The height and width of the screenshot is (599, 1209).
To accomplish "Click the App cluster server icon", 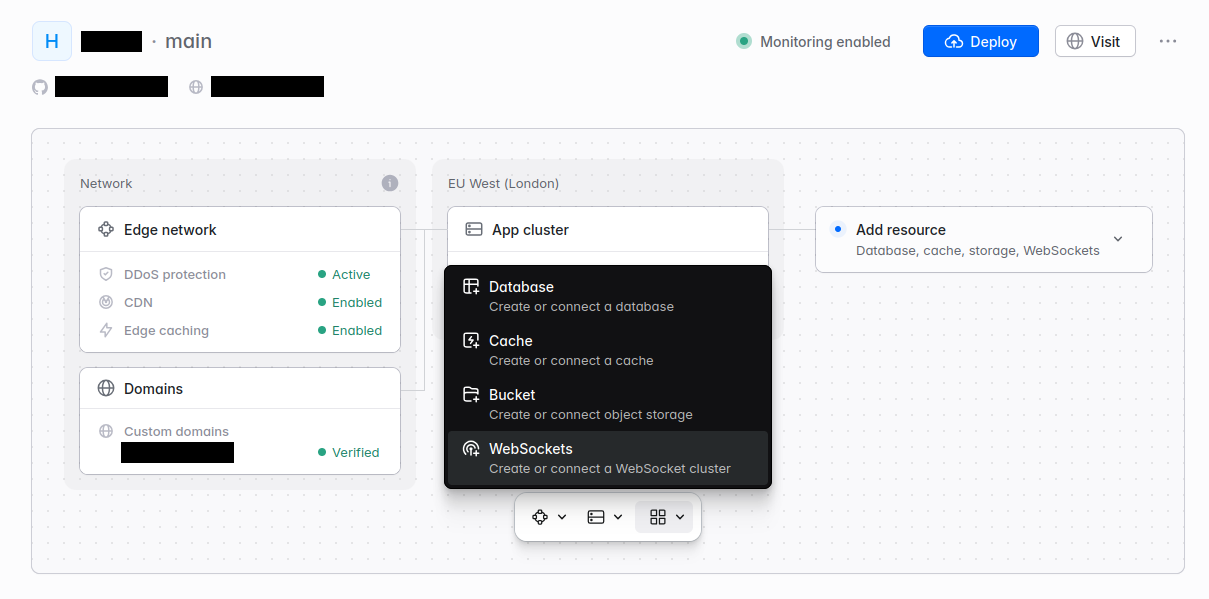I will (474, 230).
